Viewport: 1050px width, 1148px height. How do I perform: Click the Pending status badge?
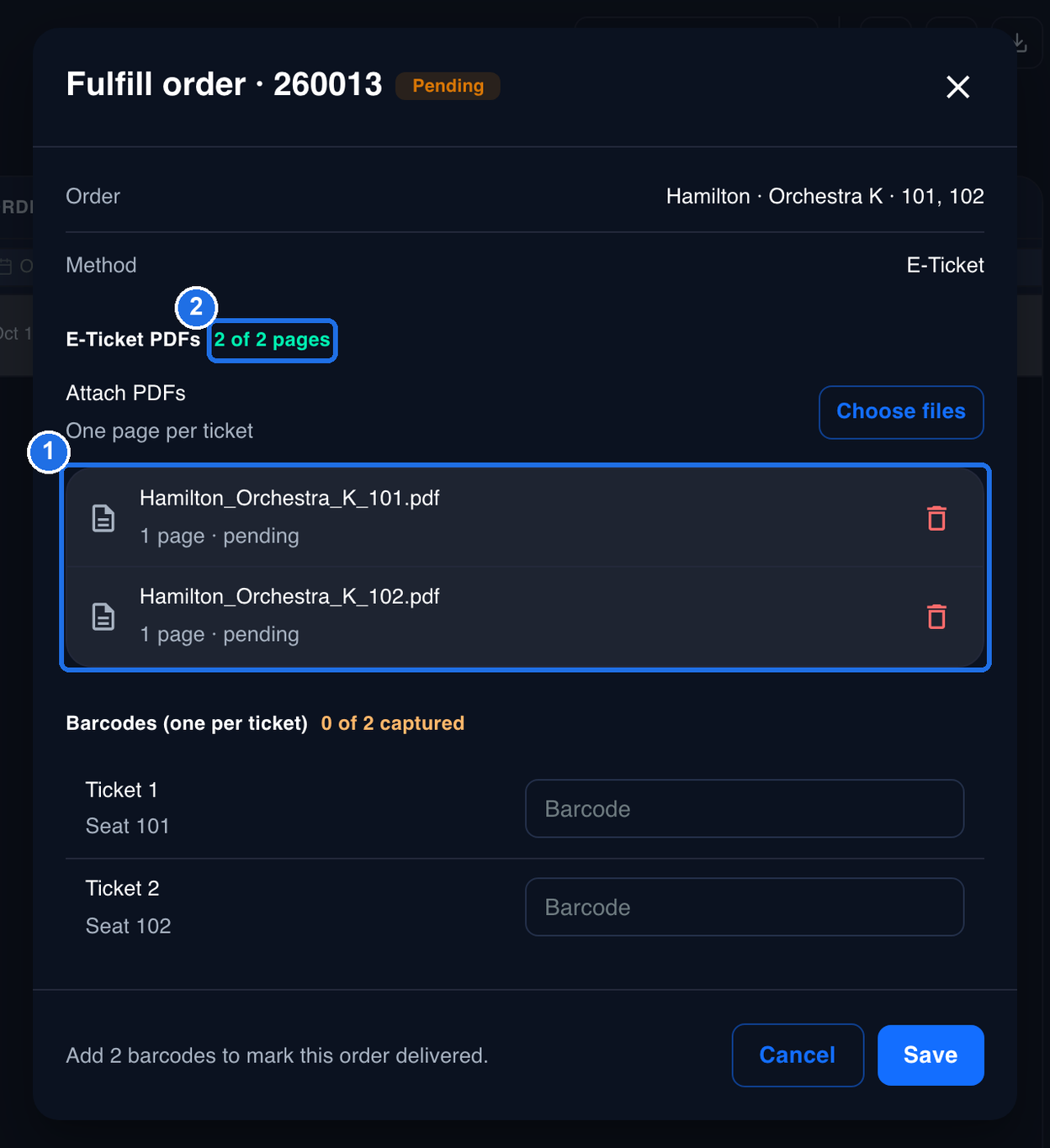[x=448, y=86]
